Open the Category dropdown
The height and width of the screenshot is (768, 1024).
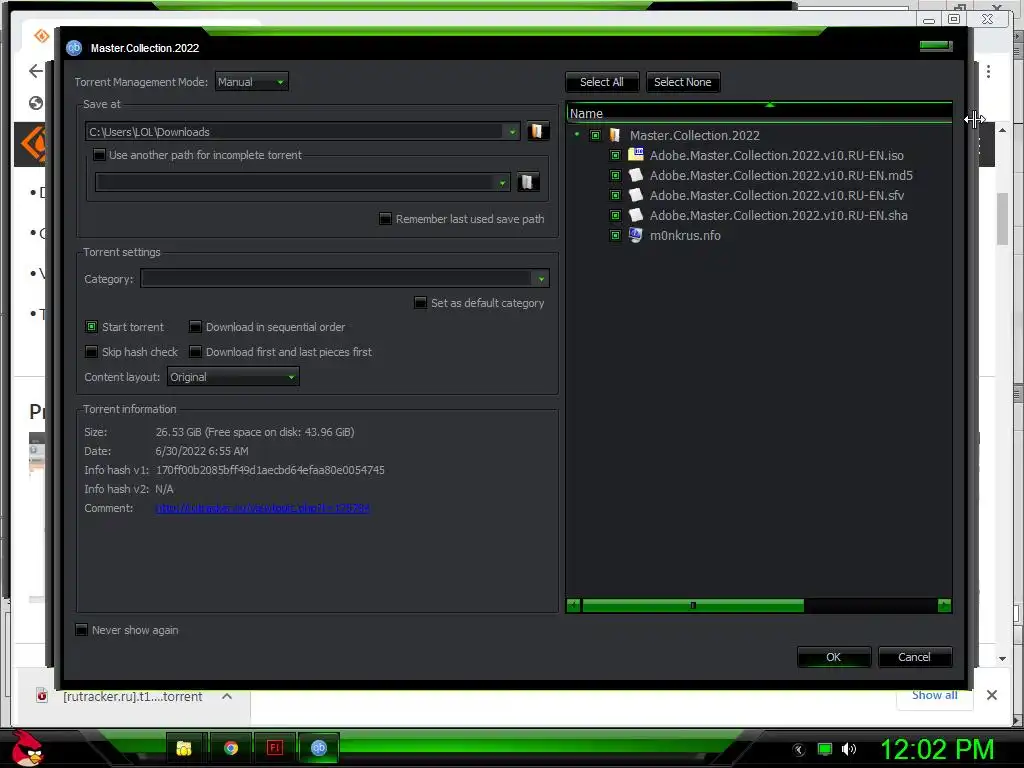click(x=345, y=279)
